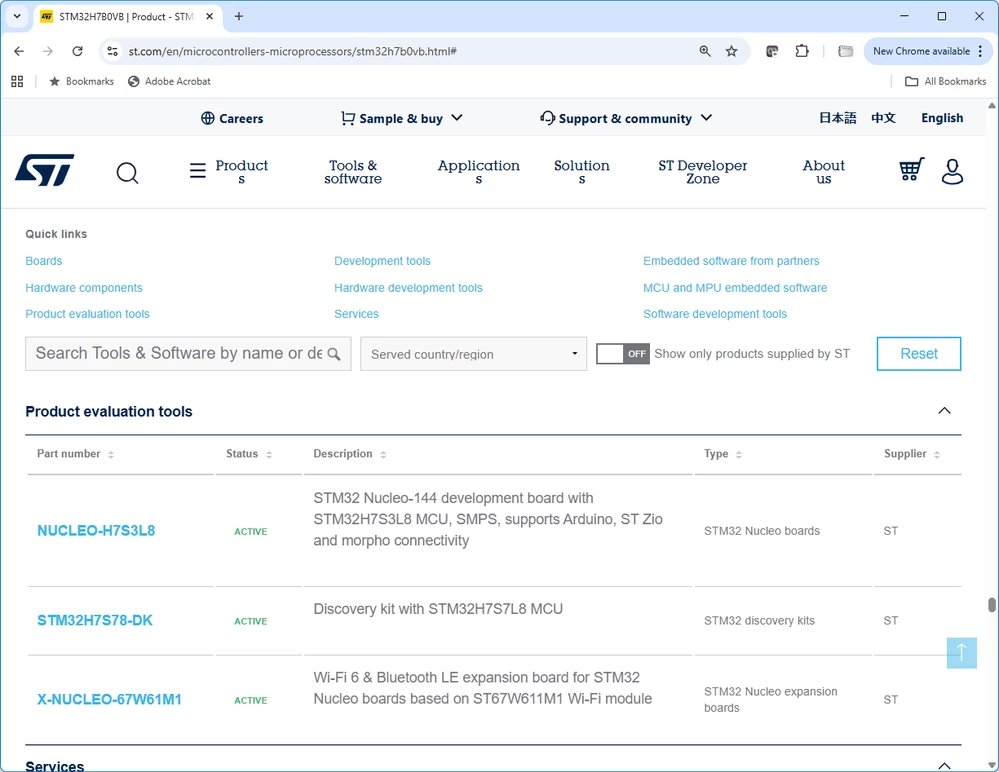The image size is (999, 772).
Task: Switch language to Japanese
Action: click(837, 118)
